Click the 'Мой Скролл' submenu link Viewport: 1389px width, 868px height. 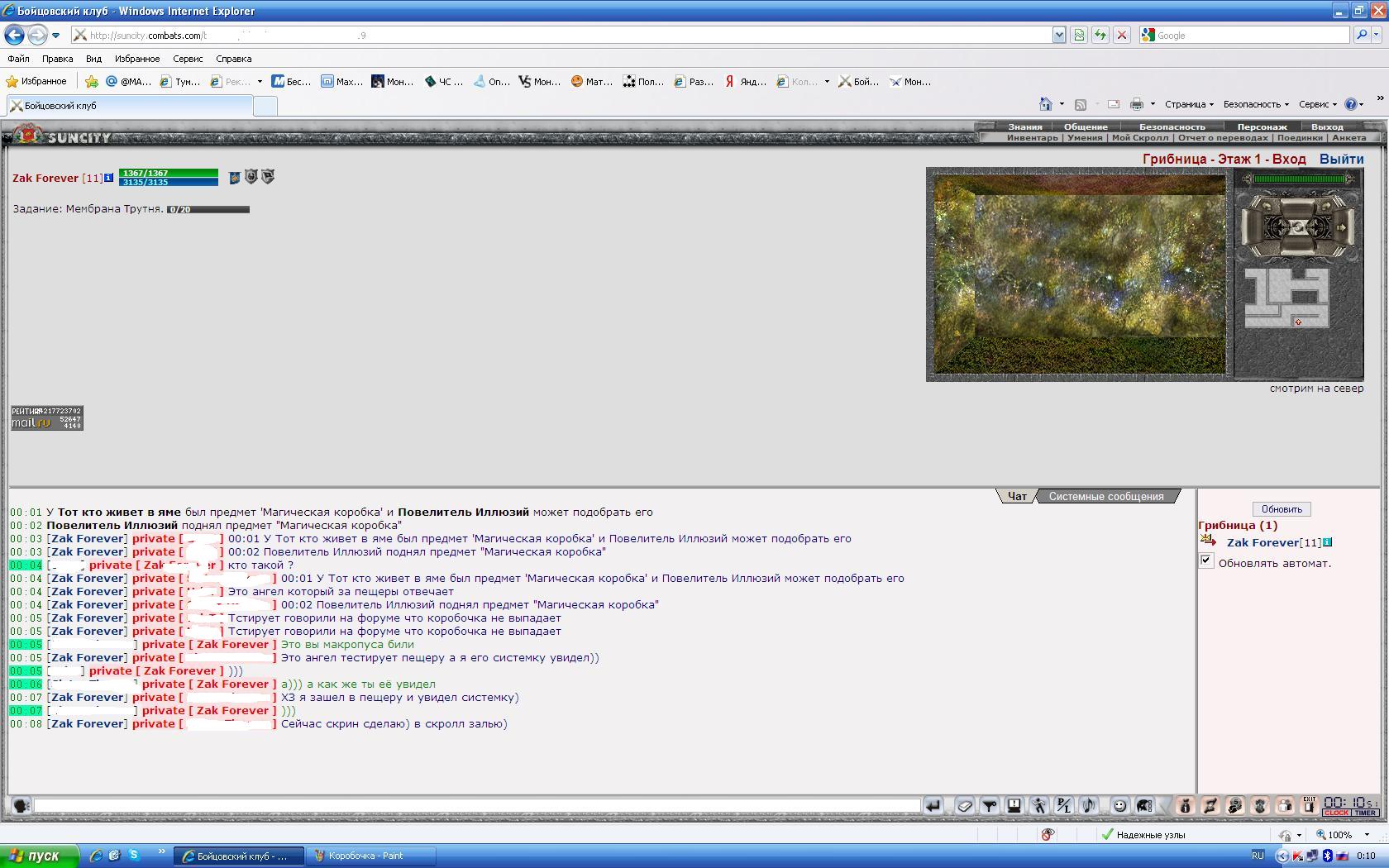(1139, 137)
